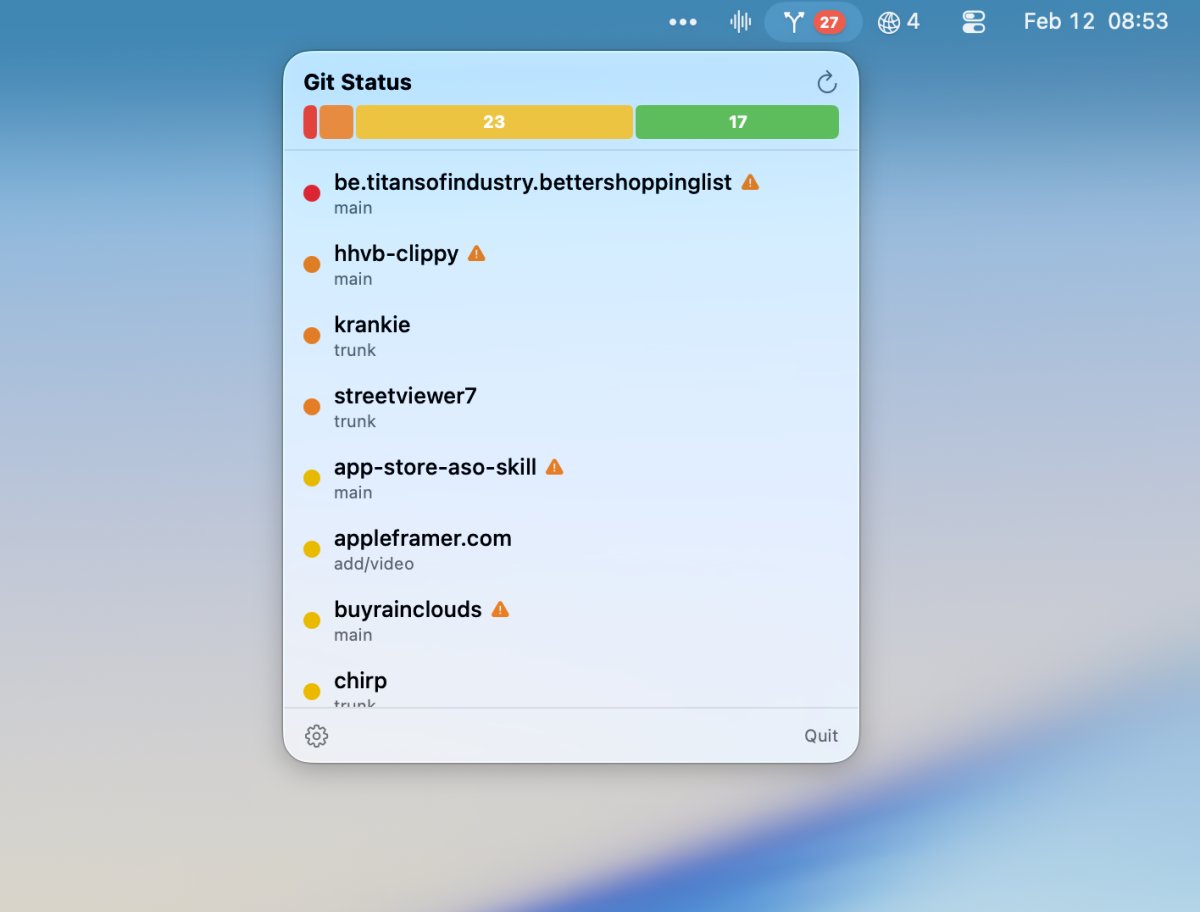Viewport: 1200px width, 912px height.
Task: Click red status dot for be.titansofindustry.bettershoppinglist
Action: click(x=312, y=193)
